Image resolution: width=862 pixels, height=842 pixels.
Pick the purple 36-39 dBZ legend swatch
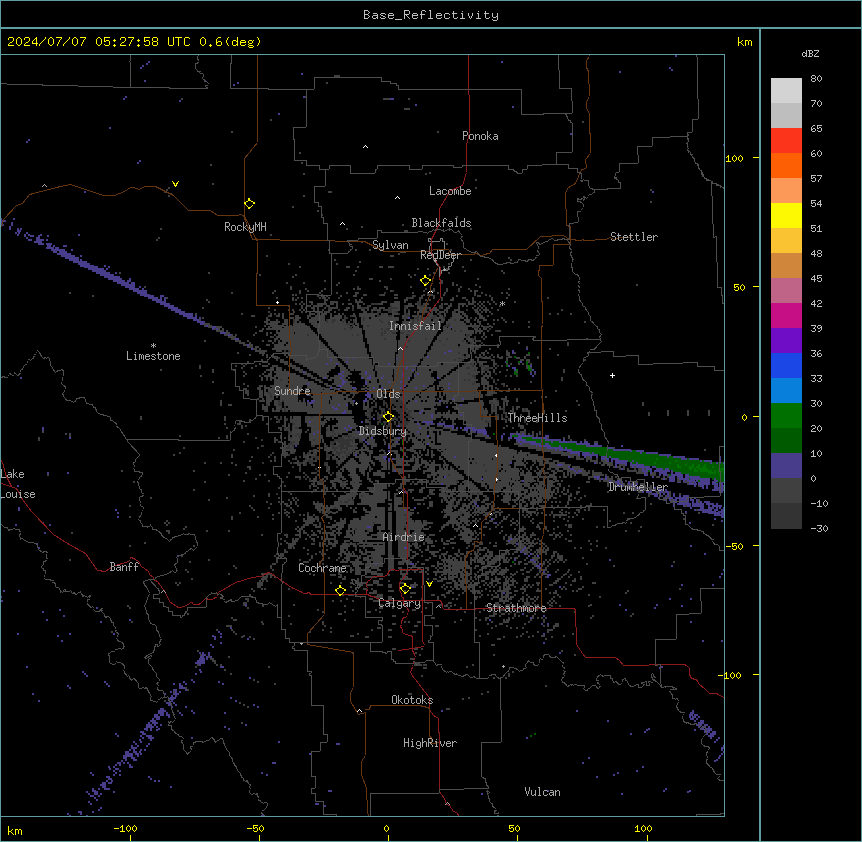(x=786, y=341)
